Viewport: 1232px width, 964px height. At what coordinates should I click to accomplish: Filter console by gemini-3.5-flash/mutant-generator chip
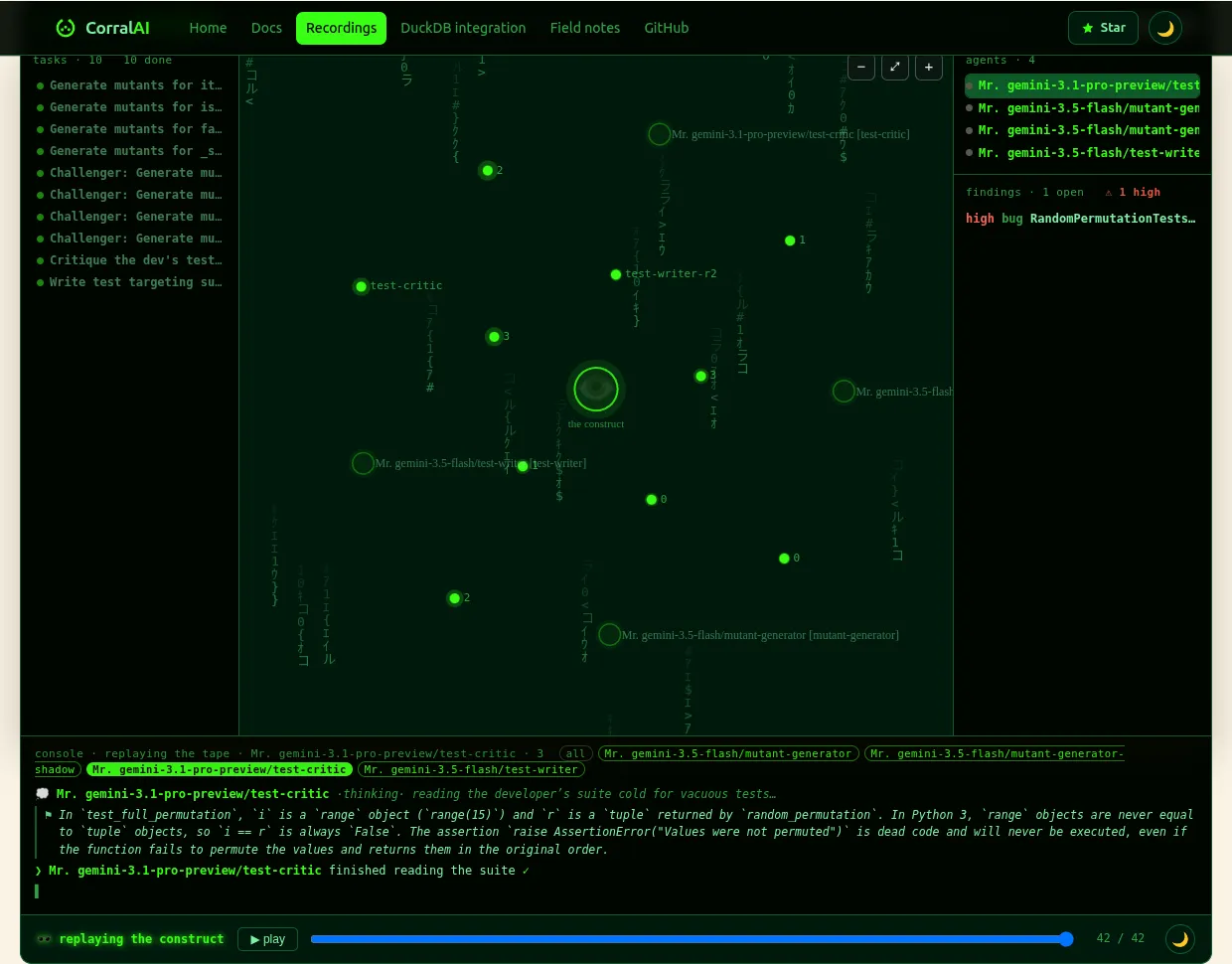point(729,753)
